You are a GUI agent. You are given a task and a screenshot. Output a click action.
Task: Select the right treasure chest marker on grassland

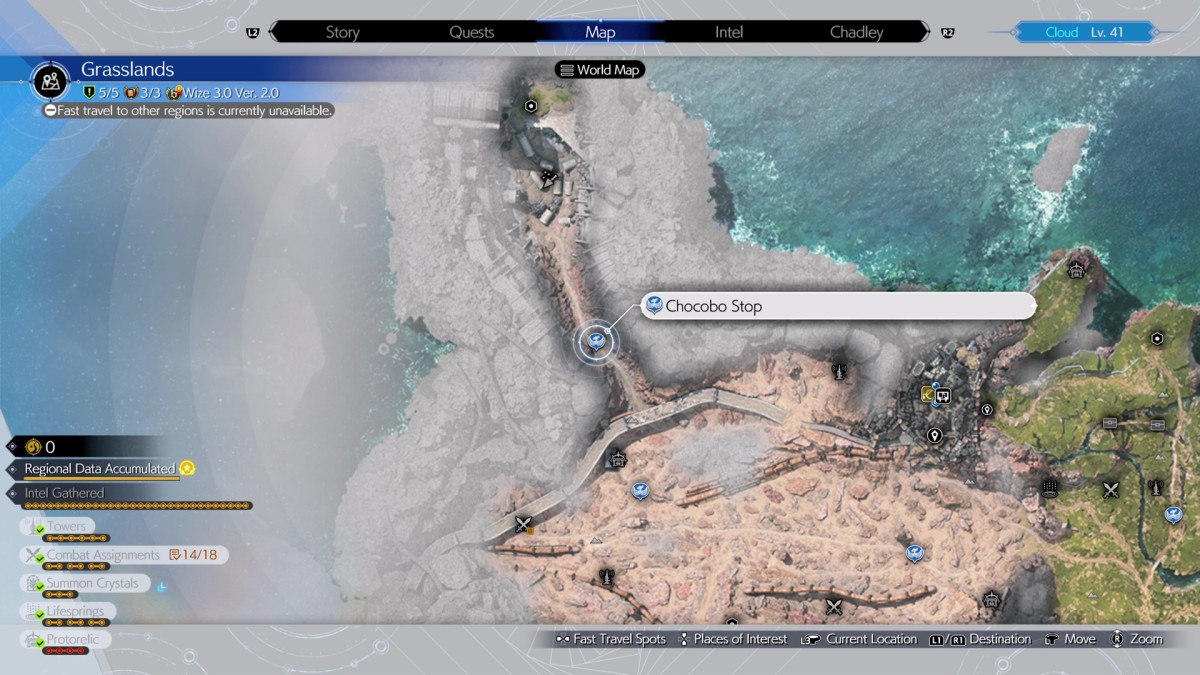click(x=1157, y=424)
